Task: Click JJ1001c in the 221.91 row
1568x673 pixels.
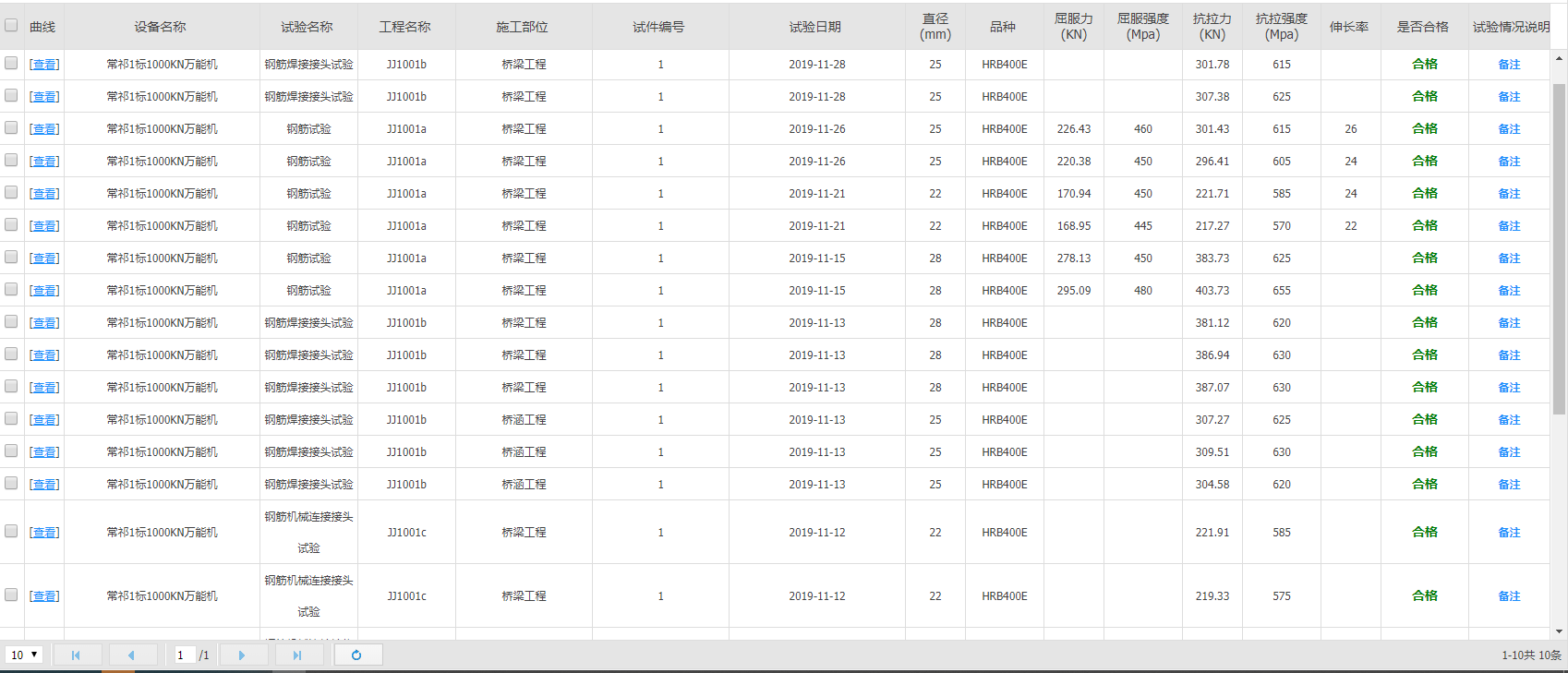Action: (406, 533)
